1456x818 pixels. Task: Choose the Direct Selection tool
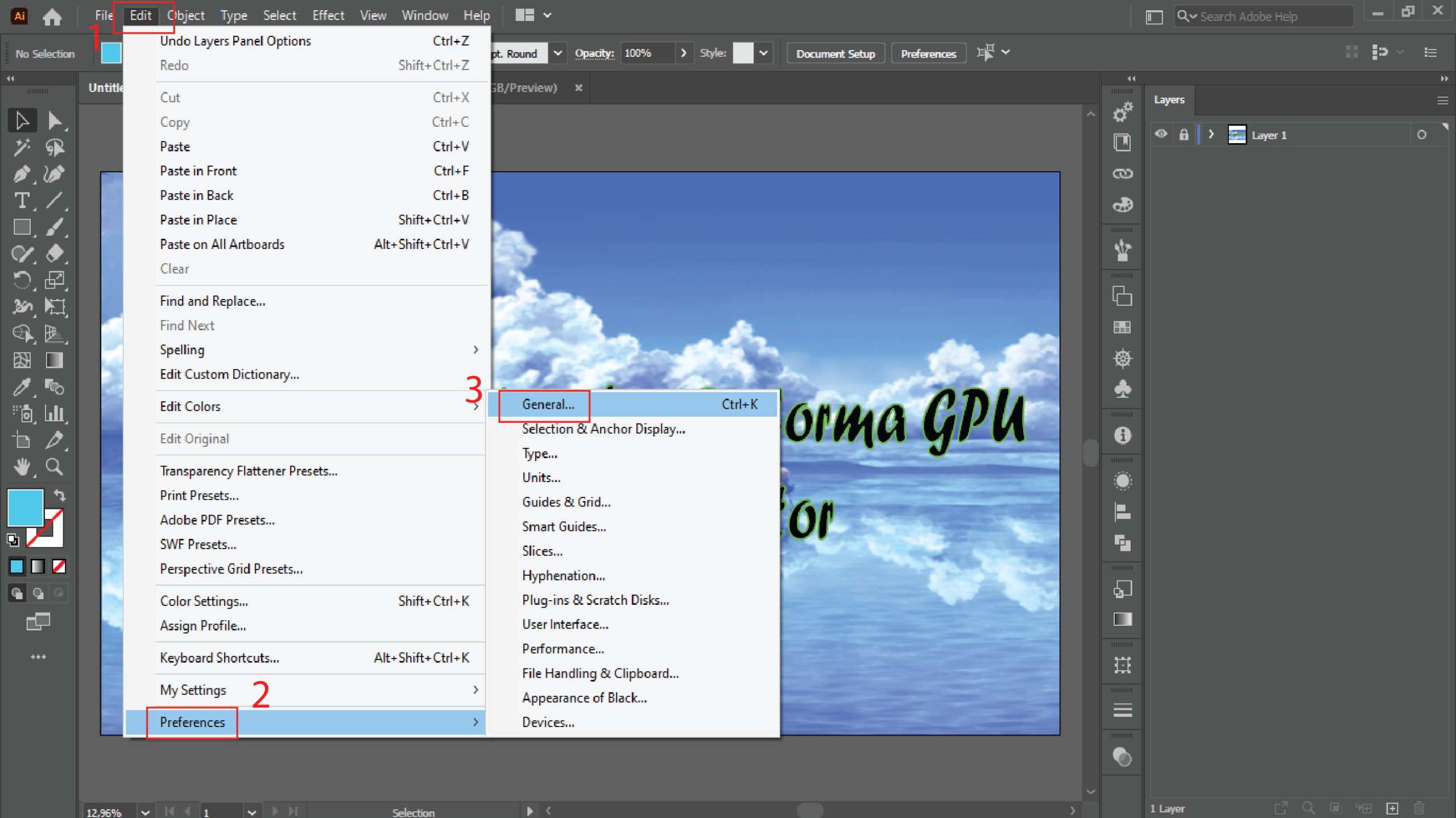click(55, 121)
